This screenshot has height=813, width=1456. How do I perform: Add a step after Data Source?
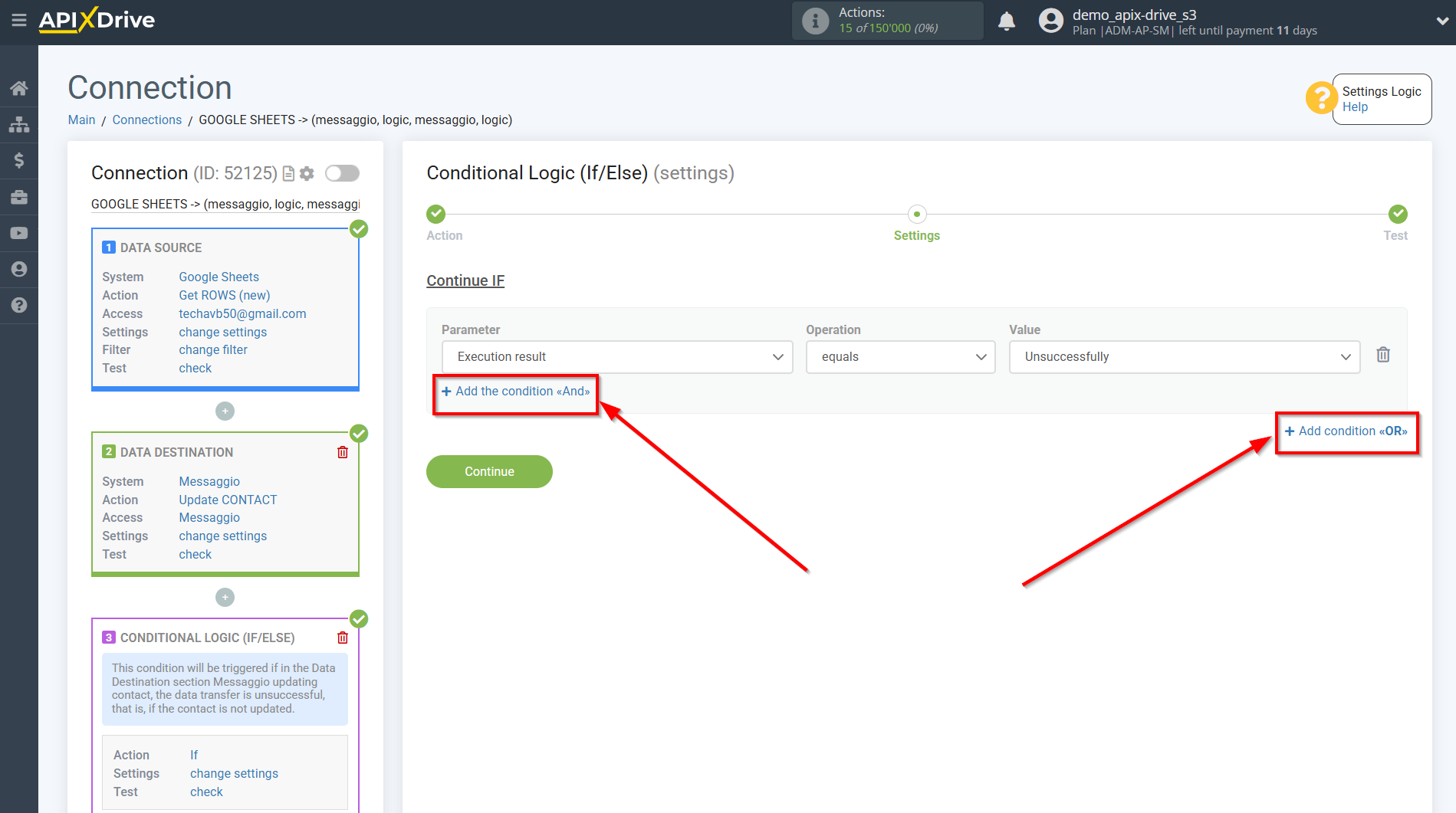click(x=225, y=411)
